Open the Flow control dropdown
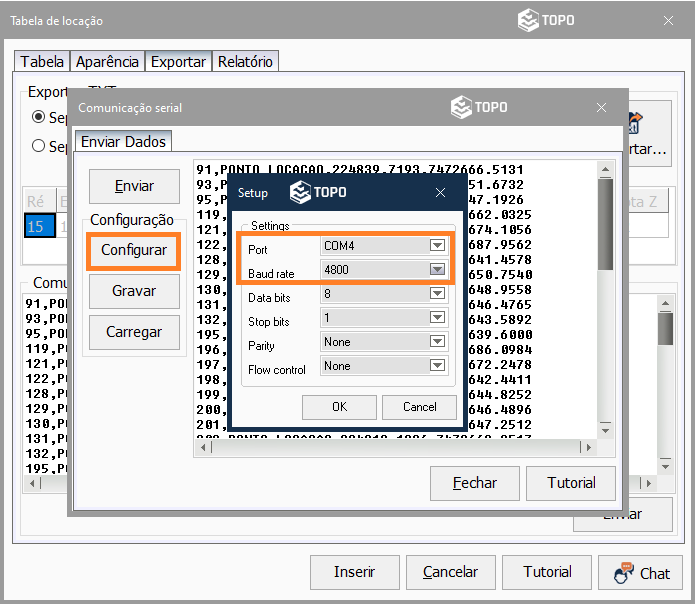This screenshot has height=604, width=695. click(436, 366)
